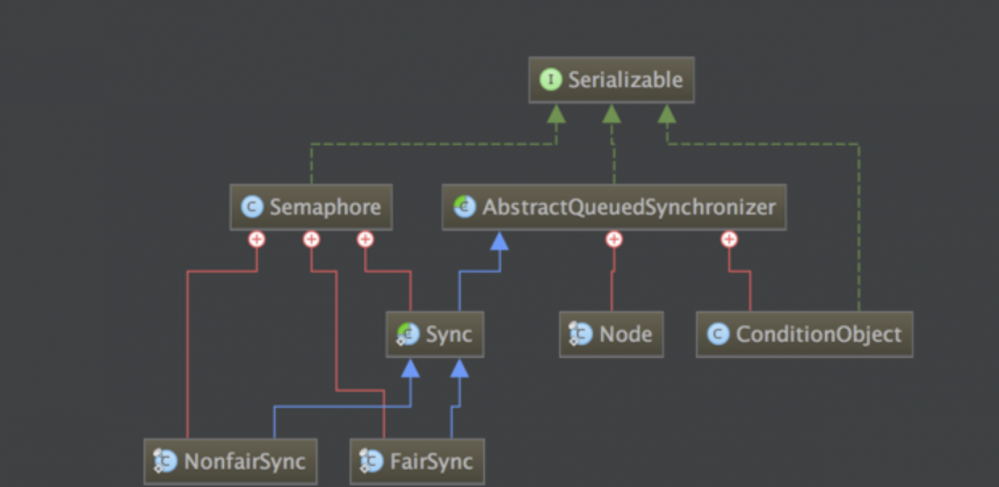Select the FairSync node label
The image size is (999, 487).
coord(431,462)
